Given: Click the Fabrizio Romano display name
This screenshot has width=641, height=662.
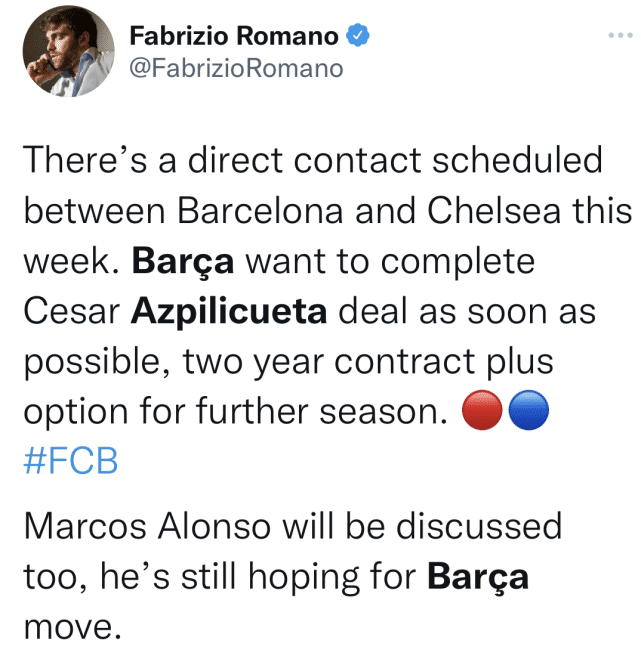Looking at the screenshot, I should point(236,38).
